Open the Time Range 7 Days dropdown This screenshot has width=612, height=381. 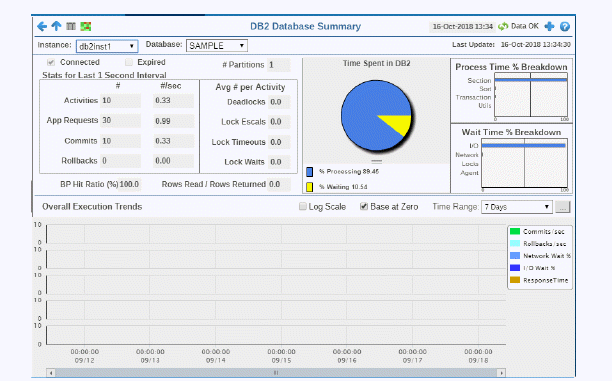[x=517, y=207]
